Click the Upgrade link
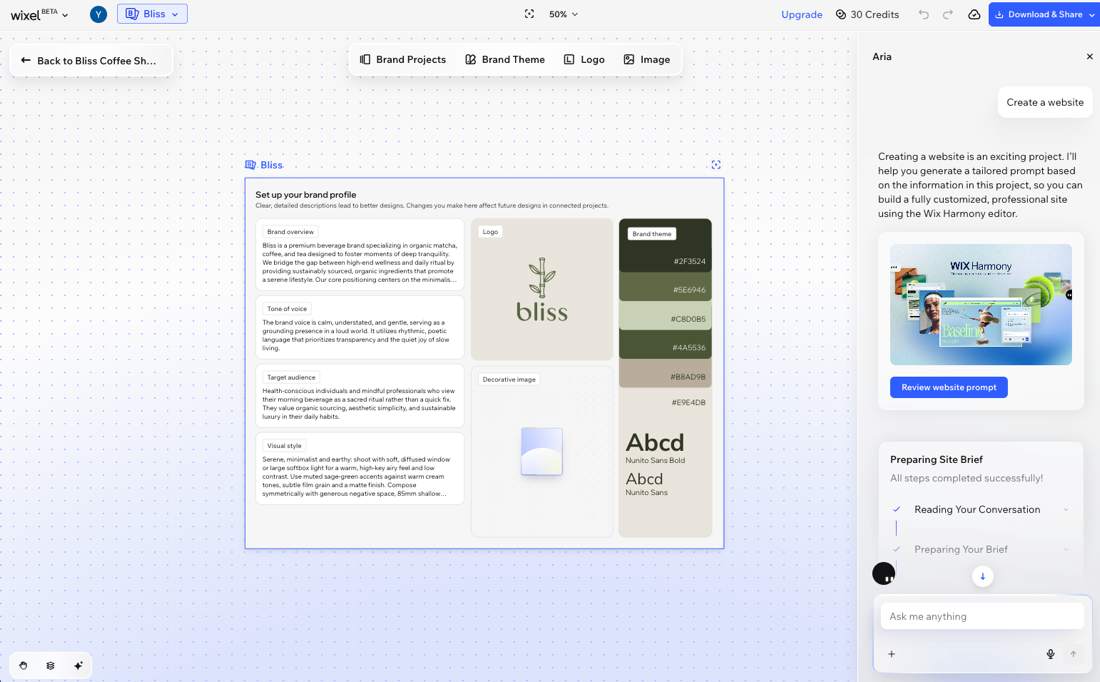 click(x=801, y=14)
